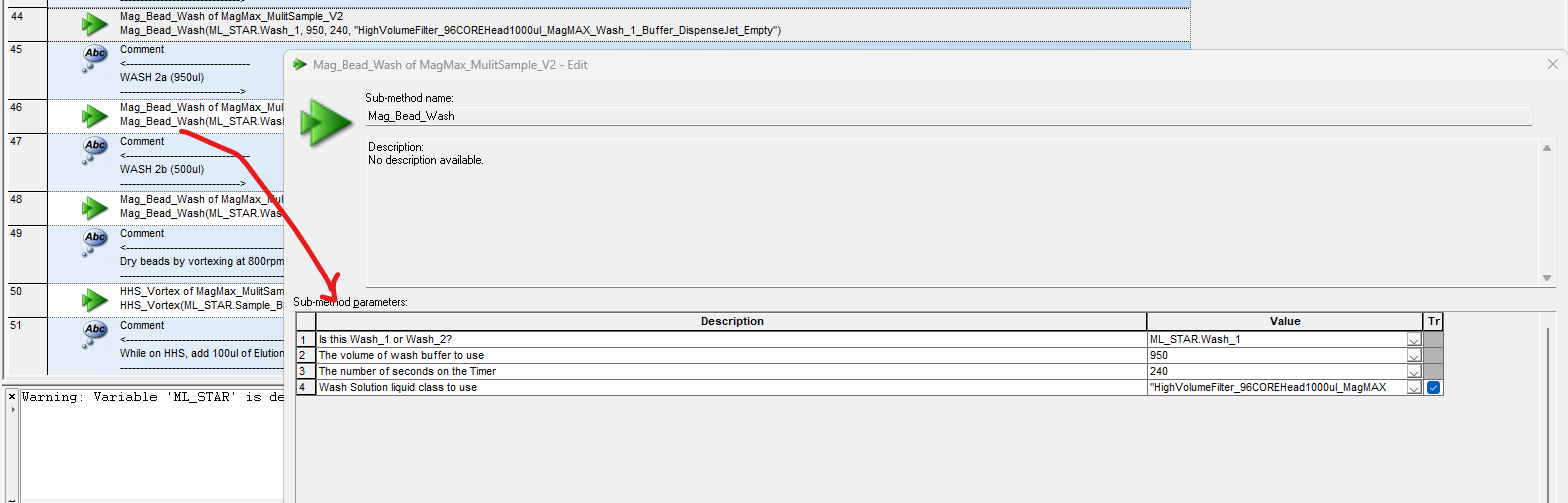This screenshot has height=503, width=1568.
Task: Click 'Wash Solution liquid class to use' text
Action: coord(397,388)
